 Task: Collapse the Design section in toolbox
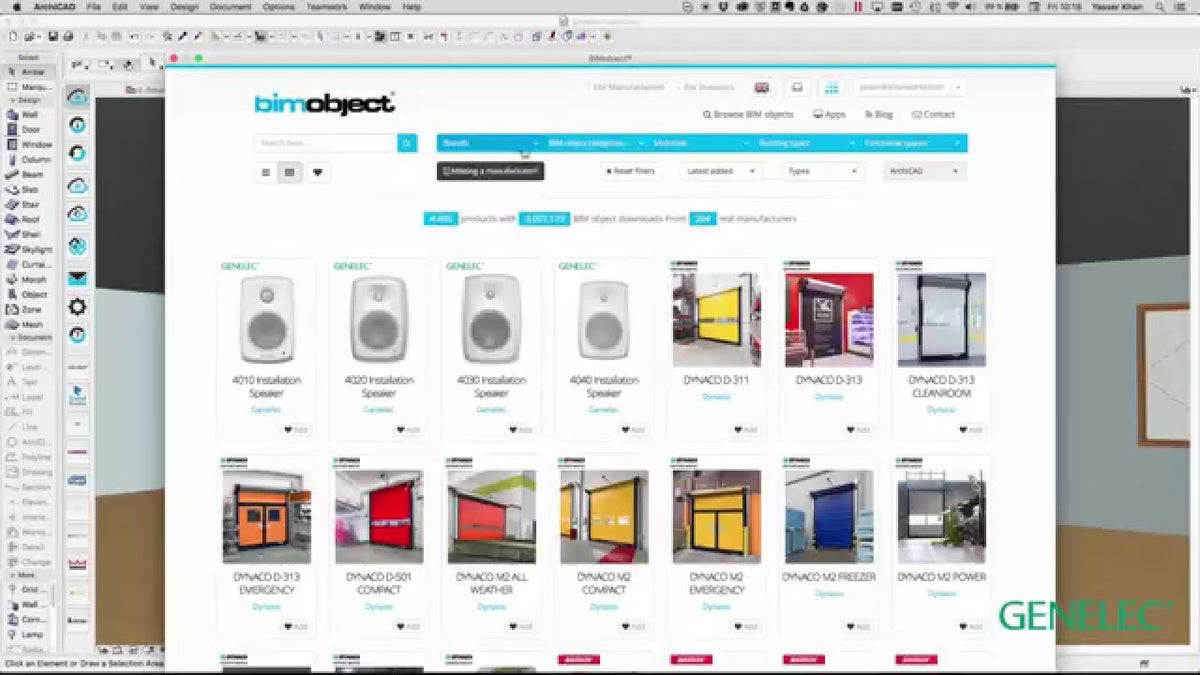pyautogui.click(x=28, y=100)
